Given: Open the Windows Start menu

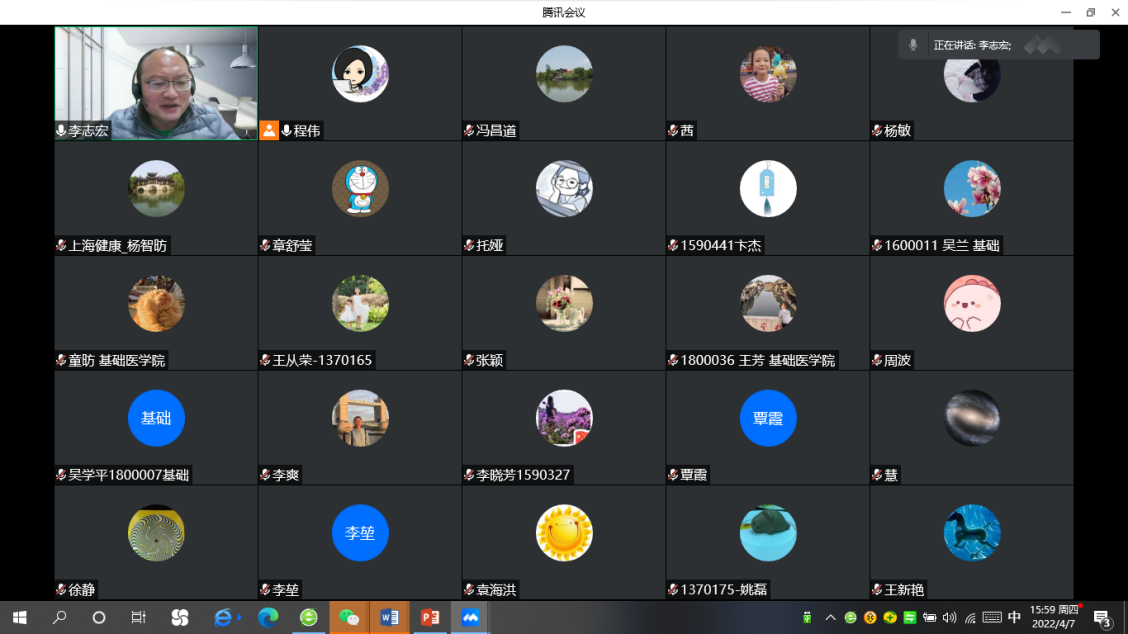Looking at the screenshot, I should pos(19,617).
